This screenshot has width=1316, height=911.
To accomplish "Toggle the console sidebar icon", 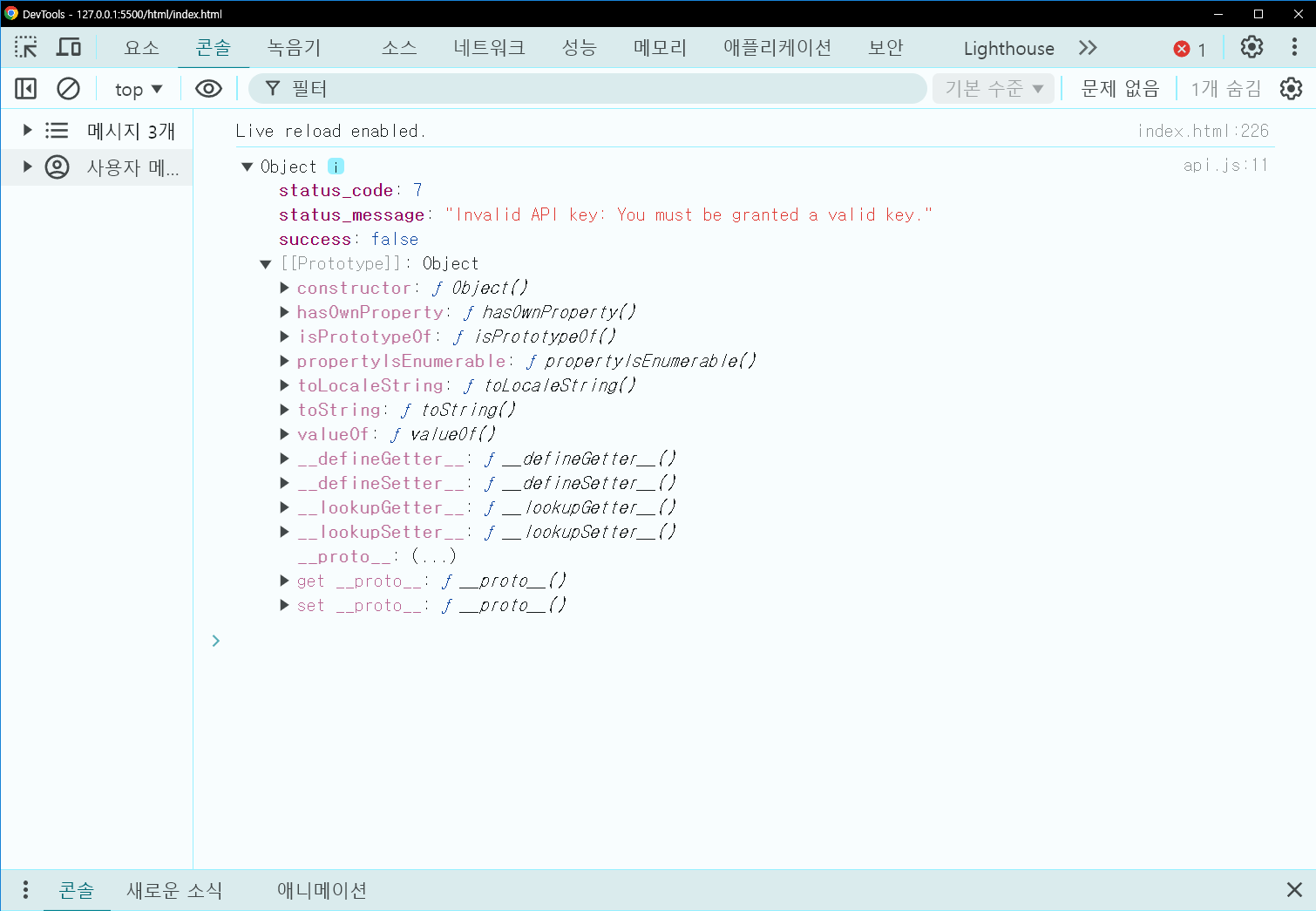I will coord(26,88).
